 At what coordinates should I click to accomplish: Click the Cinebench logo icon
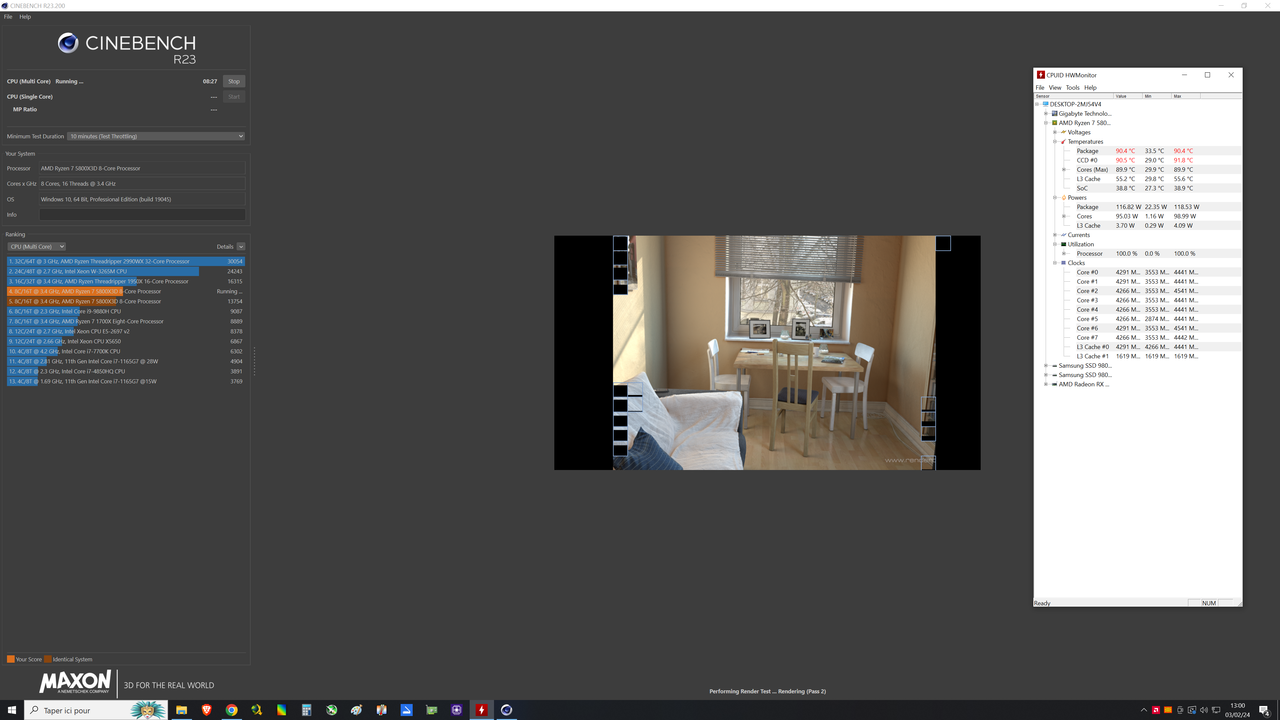[68, 43]
